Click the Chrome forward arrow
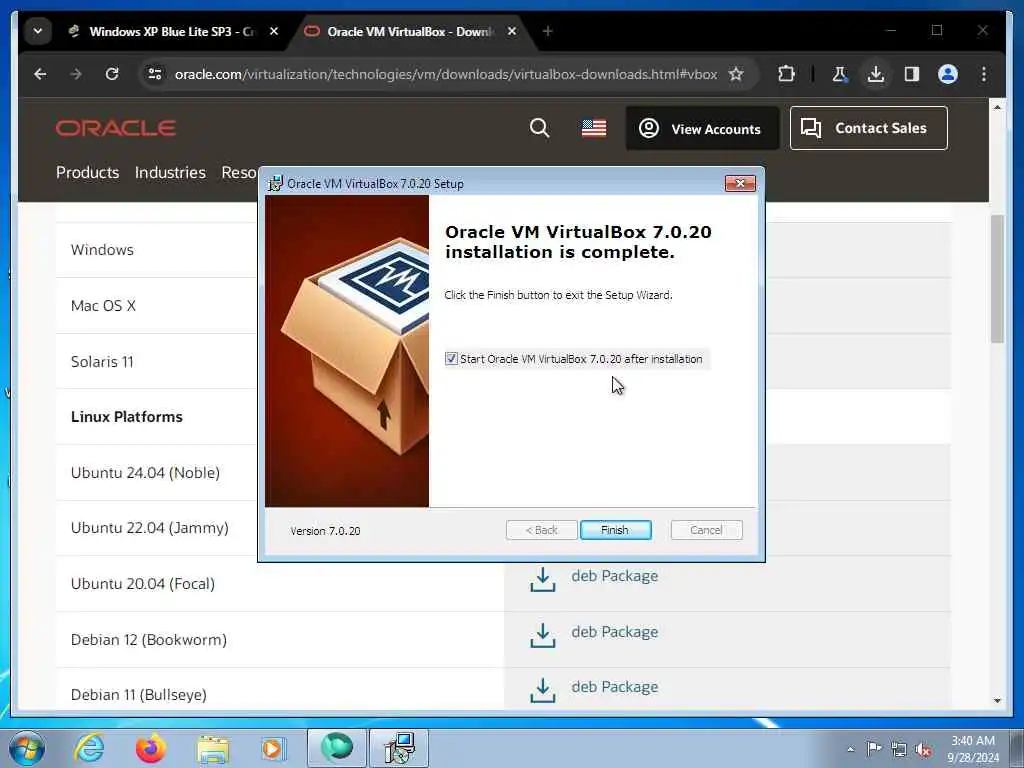This screenshot has width=1024, height=768. coord(76,74)
